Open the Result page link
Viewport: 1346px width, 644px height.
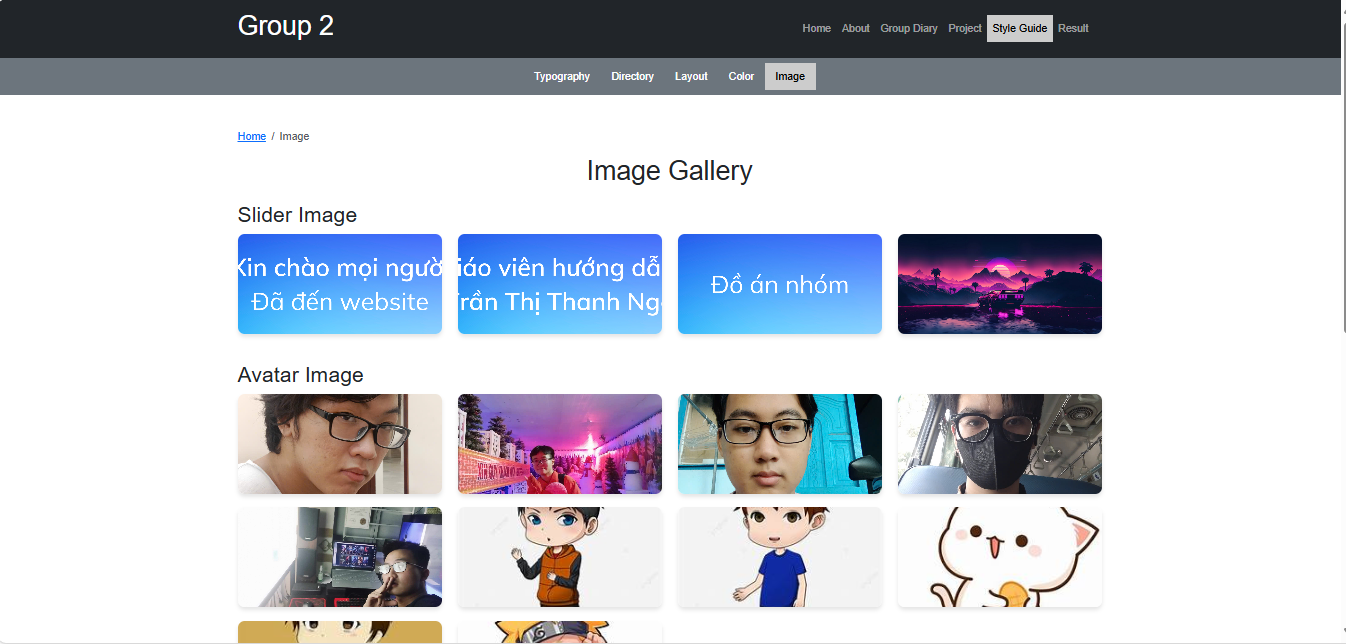pos(1073,28)
